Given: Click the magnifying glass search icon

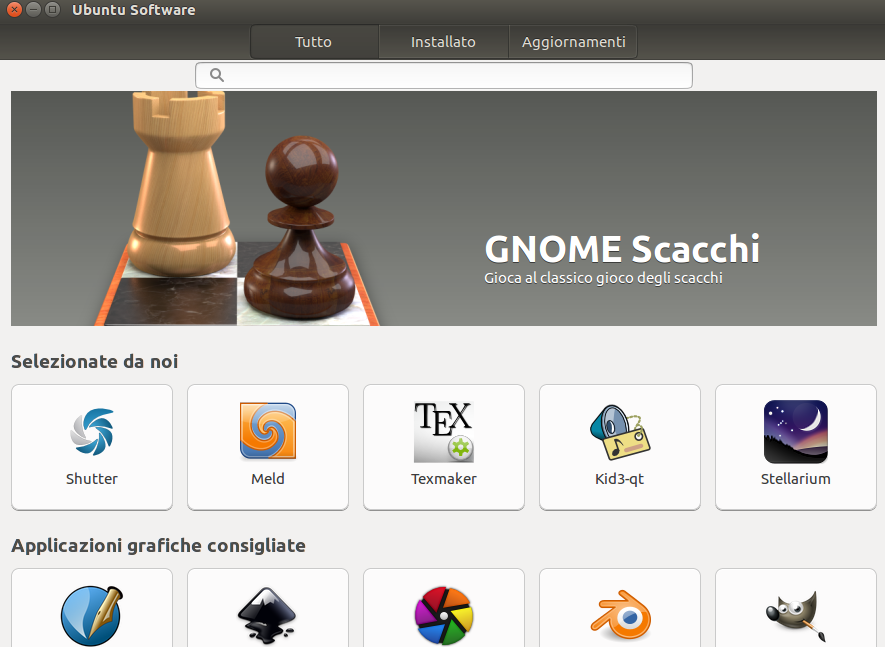Looking at the screenshot, I should pos(217,75).
